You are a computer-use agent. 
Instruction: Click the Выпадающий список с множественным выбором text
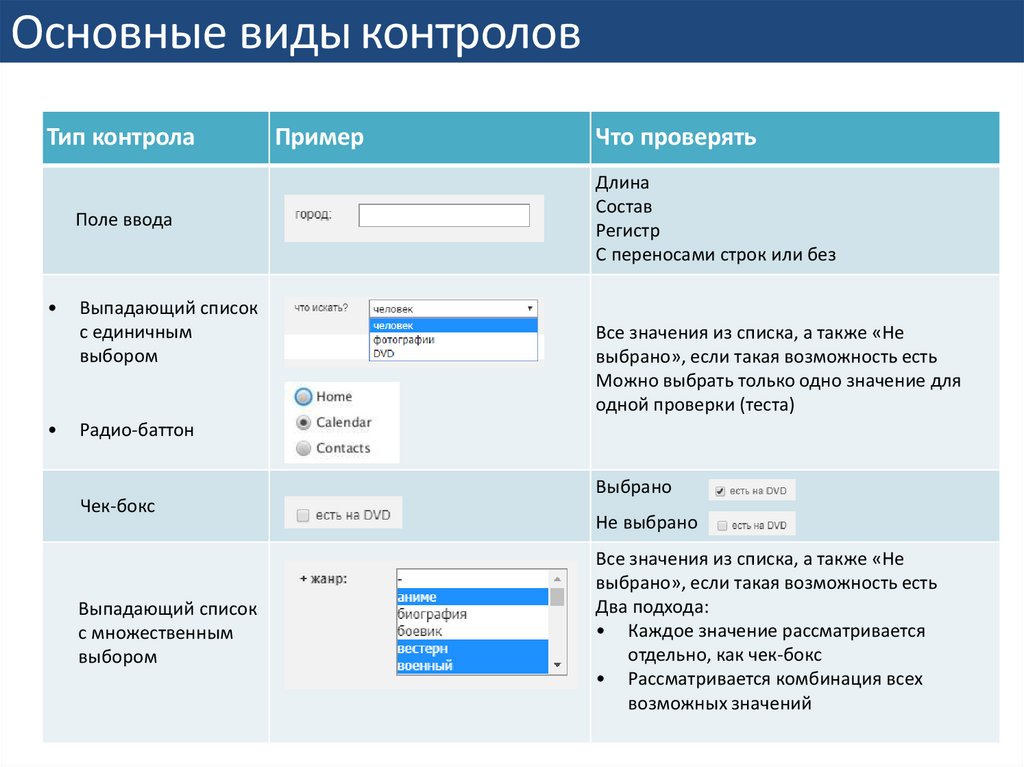pyautogui.click(x=167, y=632)
